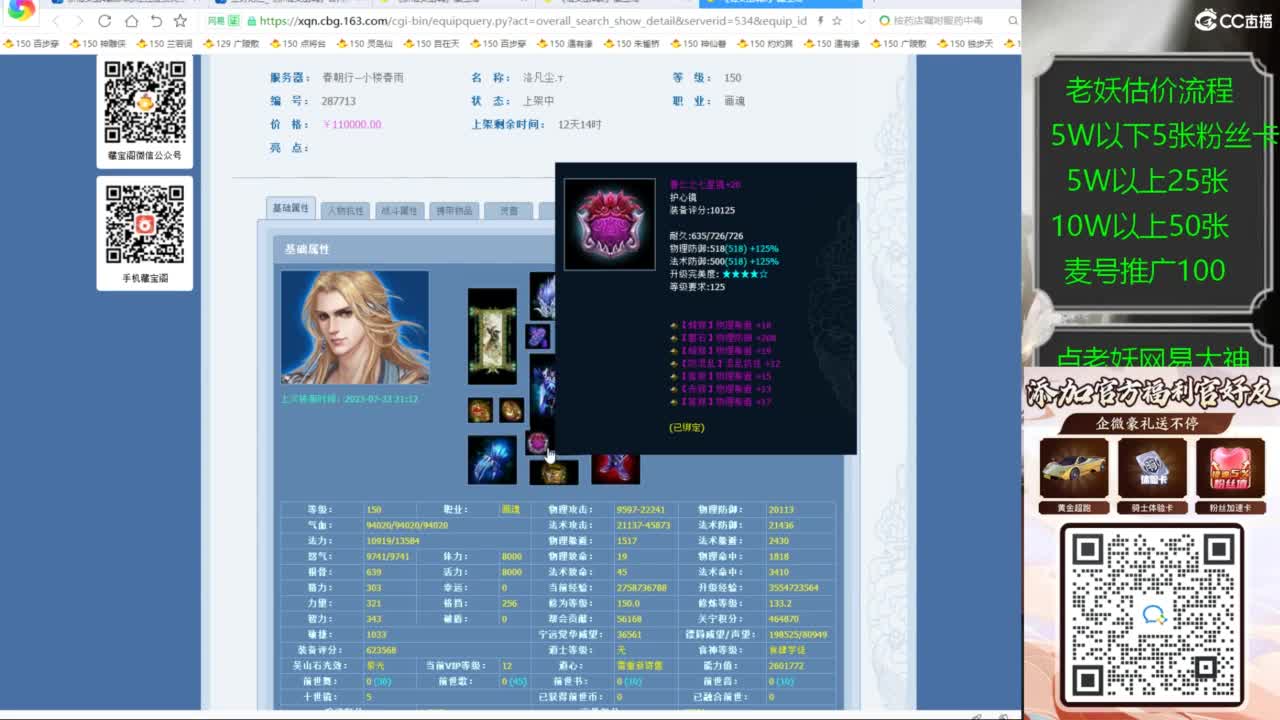This screenshot has height=720, width=1280.
Task: Open the red boots equipment slot icon
Action: [x=615, y=469]
